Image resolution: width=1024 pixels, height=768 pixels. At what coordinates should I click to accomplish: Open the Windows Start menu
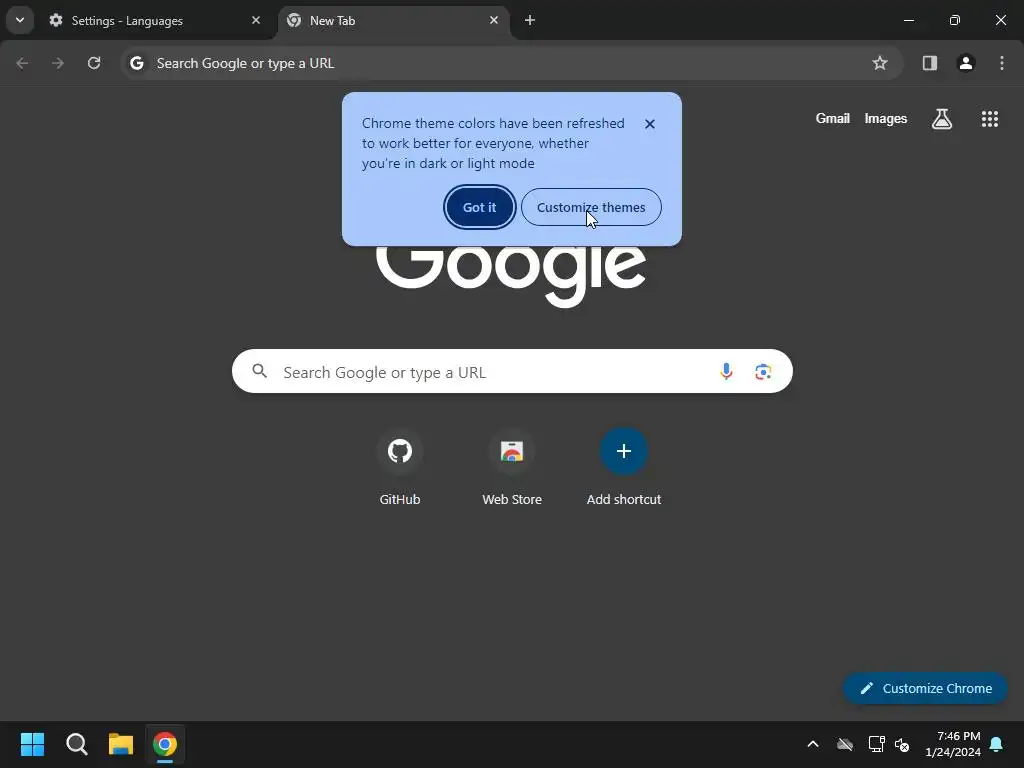pos(32,744)
